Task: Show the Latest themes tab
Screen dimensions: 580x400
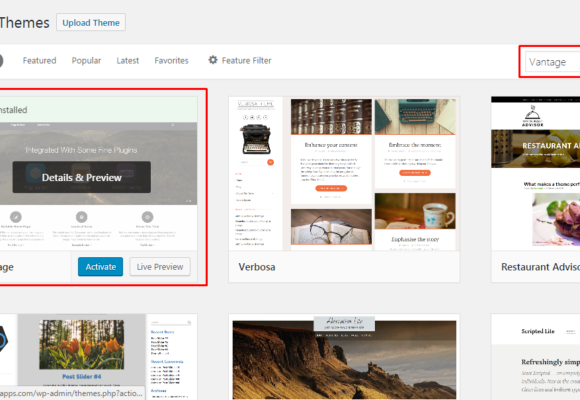Action: point(128,60)
